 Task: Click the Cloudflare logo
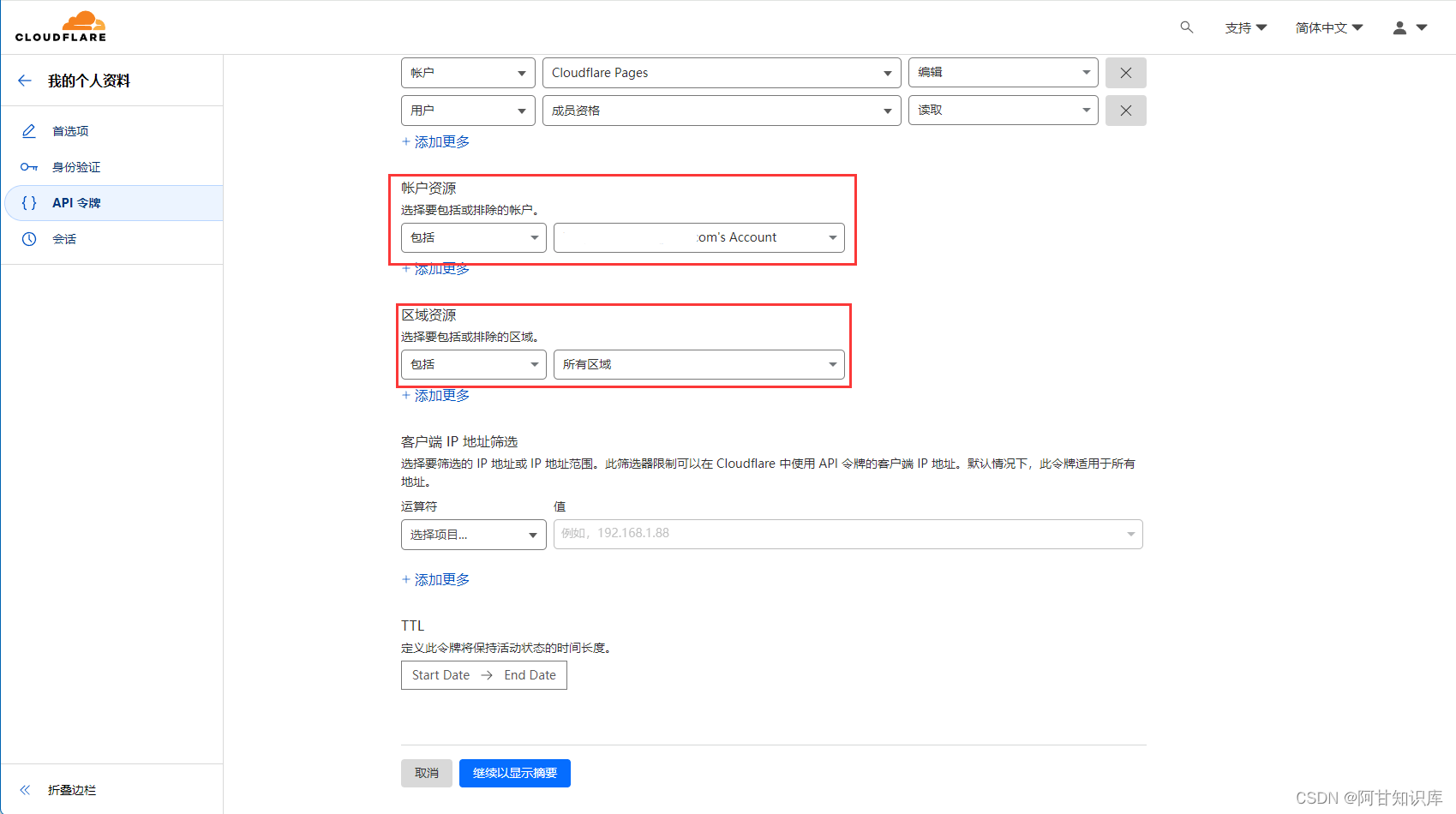click(x=61, y=27)
